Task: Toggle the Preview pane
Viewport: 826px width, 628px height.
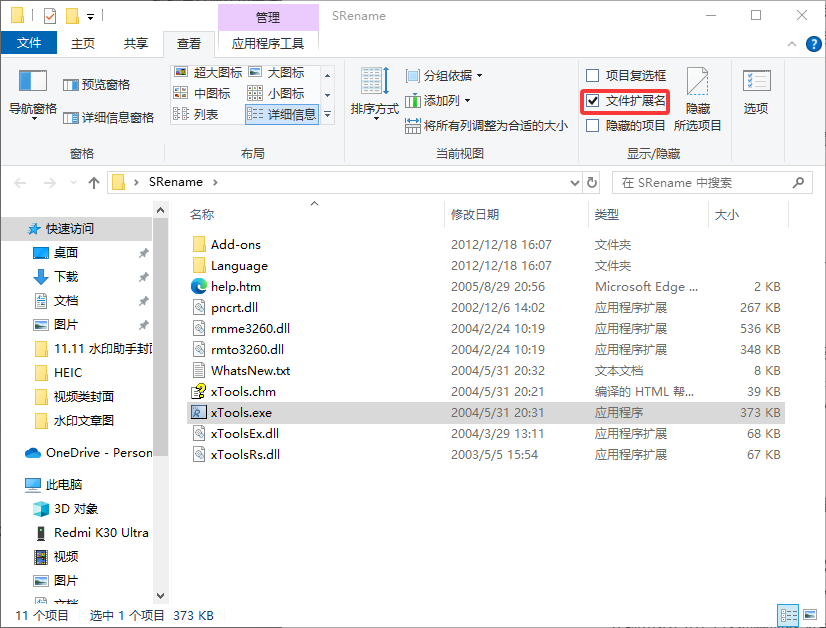Action: 96,85
